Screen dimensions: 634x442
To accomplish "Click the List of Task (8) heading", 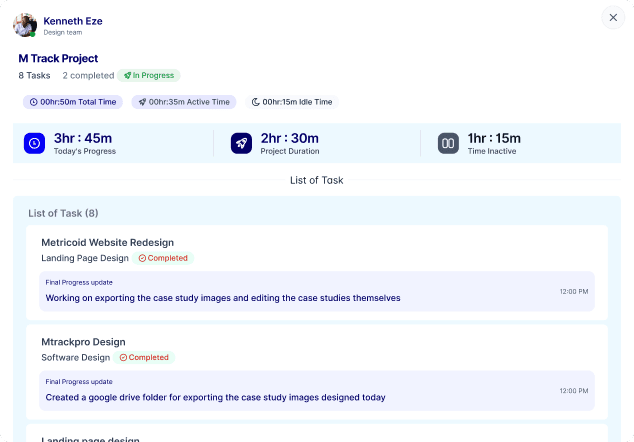I will point(63,213).
